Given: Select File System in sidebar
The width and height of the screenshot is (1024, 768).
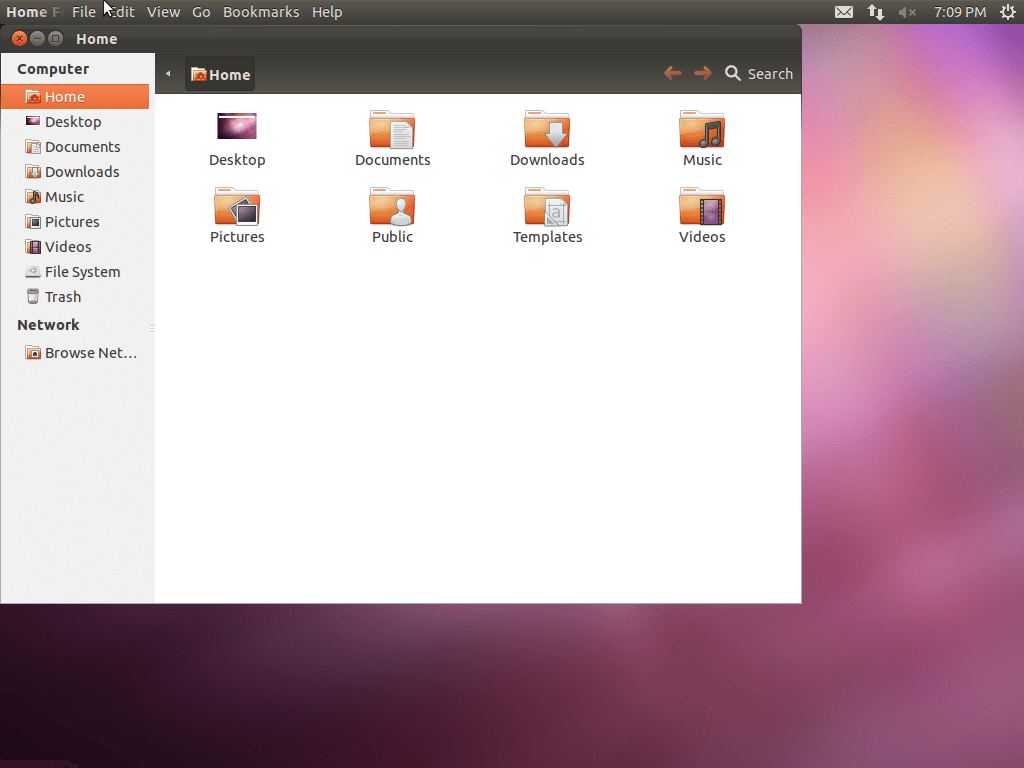Looking at the screenshot, I should (82, 272).
